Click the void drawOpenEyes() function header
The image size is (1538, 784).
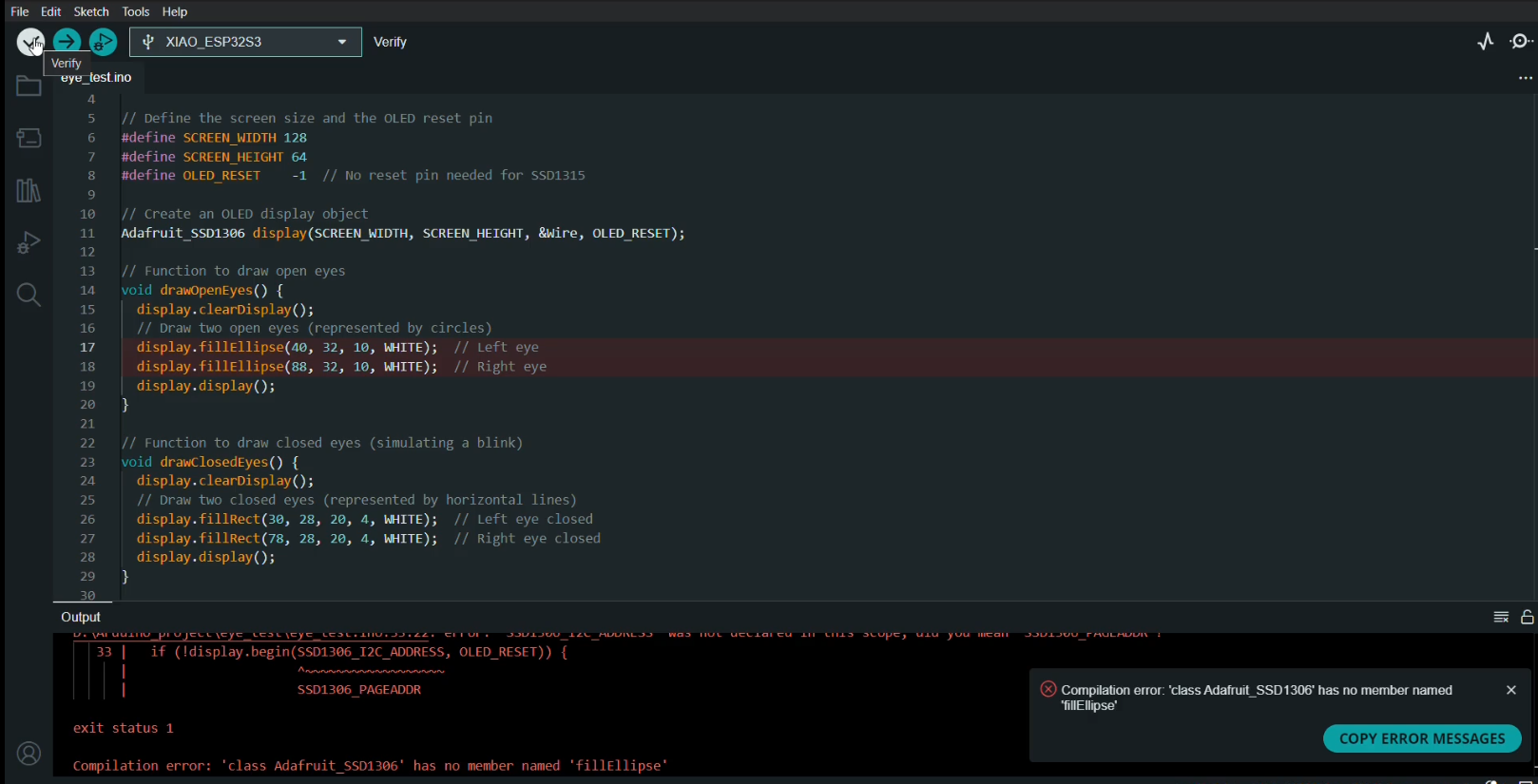[202, 291]
